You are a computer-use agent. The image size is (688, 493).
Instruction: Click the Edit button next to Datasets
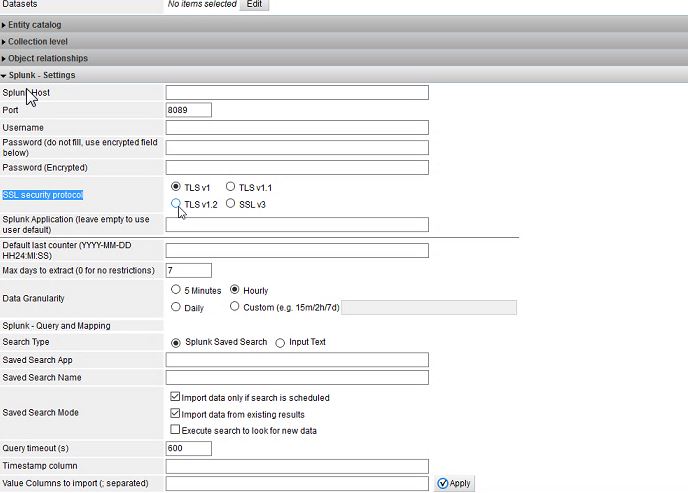pos(254,4)
